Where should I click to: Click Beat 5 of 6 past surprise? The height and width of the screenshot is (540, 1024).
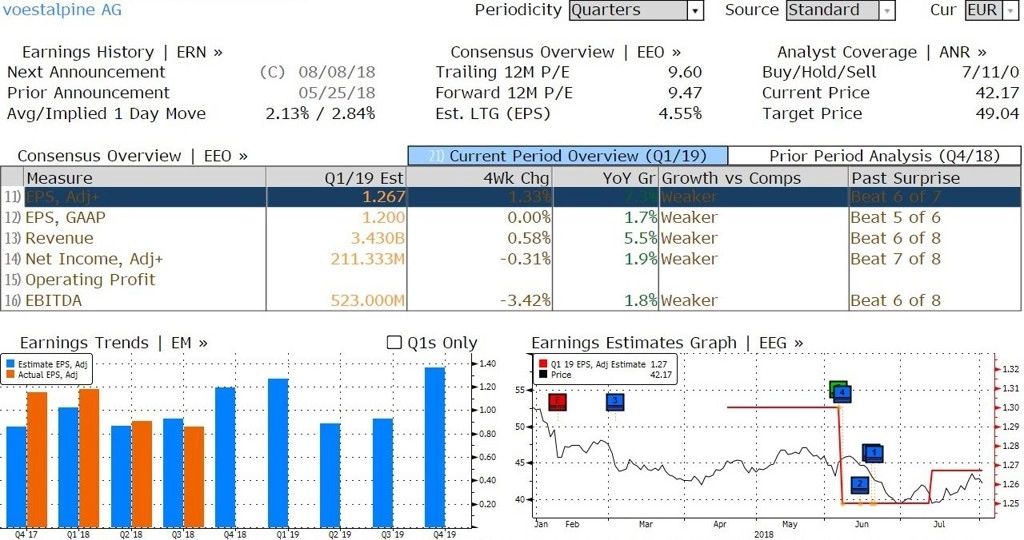point(895,217)
